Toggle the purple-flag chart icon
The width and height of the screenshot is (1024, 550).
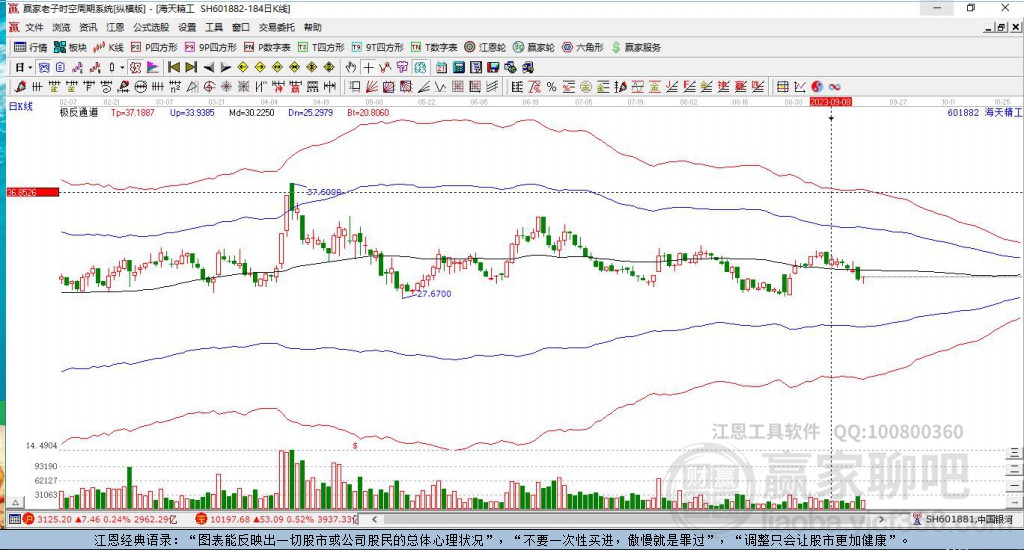point(152,67)
